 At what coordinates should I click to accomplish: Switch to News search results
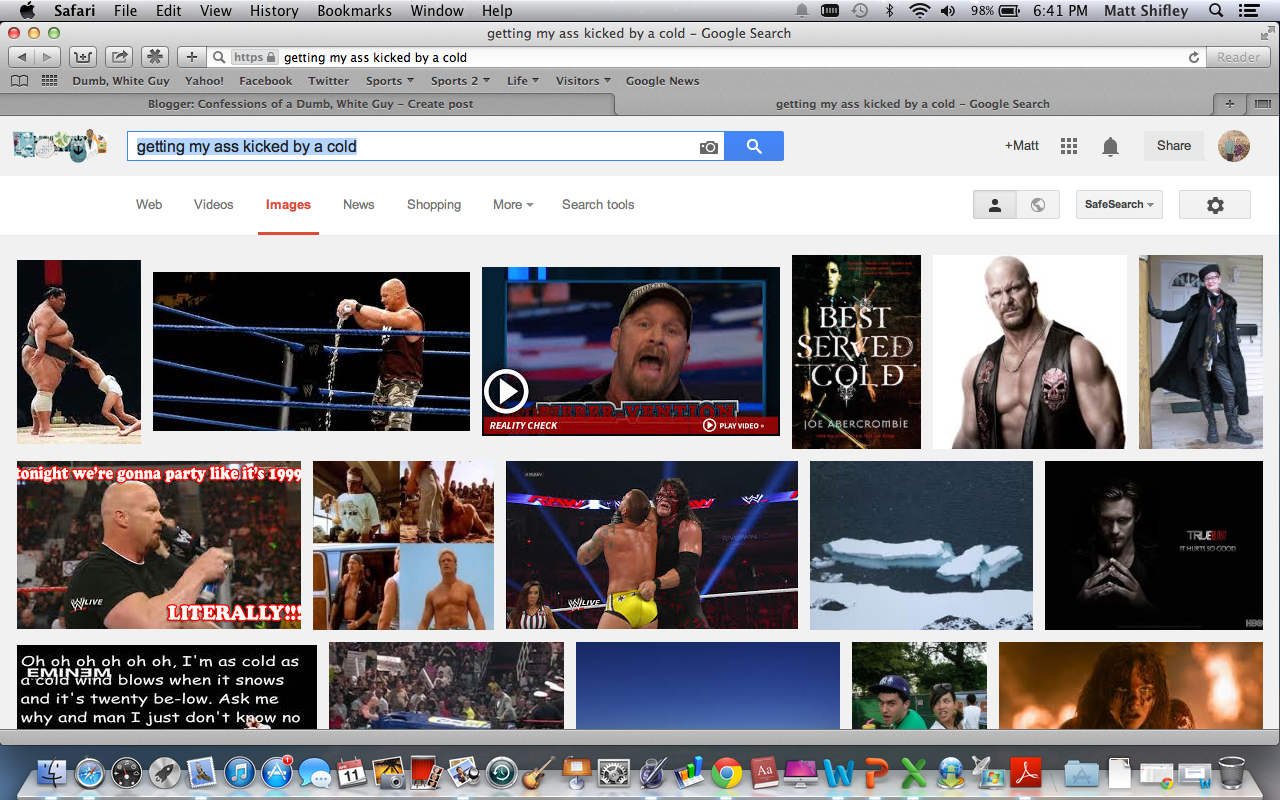(358, 205)
